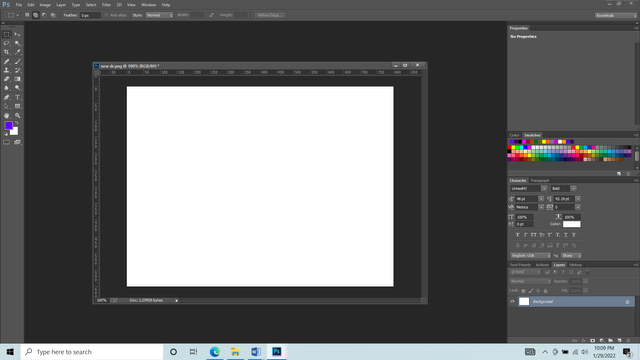
Task: Click the Refine Edge button
Action: point(269,15)
